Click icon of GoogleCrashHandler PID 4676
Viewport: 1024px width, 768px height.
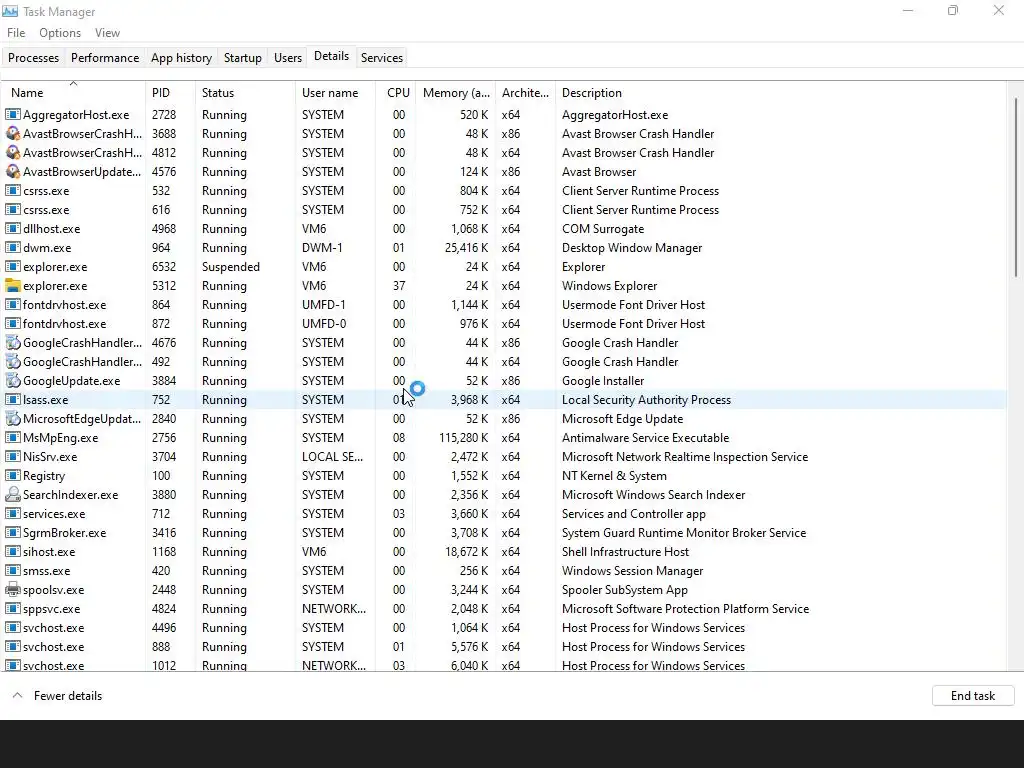(12, 343)
